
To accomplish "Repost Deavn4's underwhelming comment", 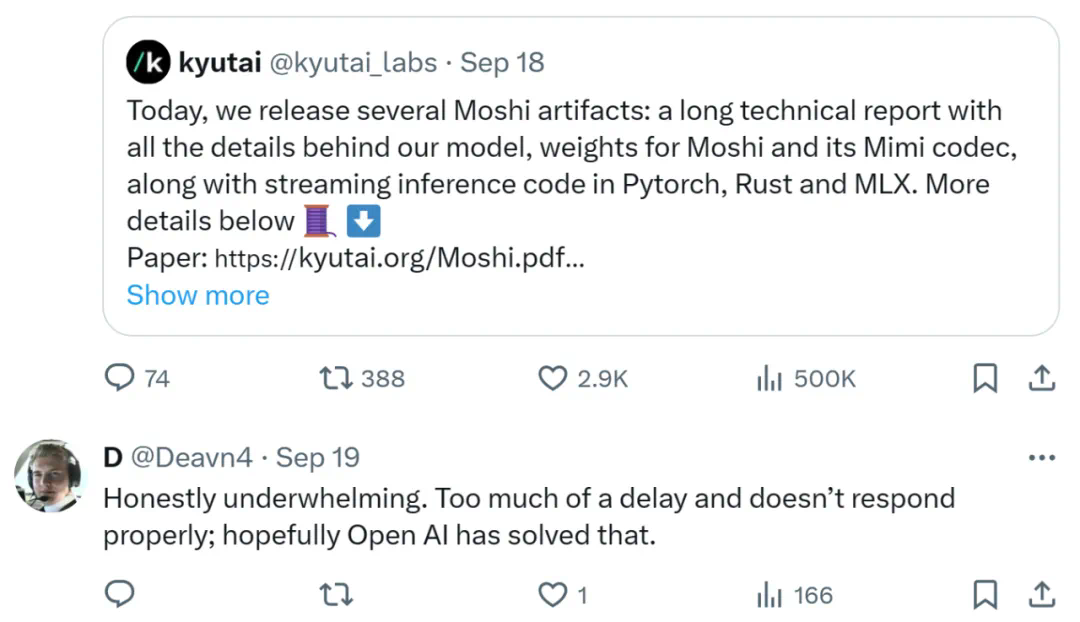I will click(x=332, y=595).
